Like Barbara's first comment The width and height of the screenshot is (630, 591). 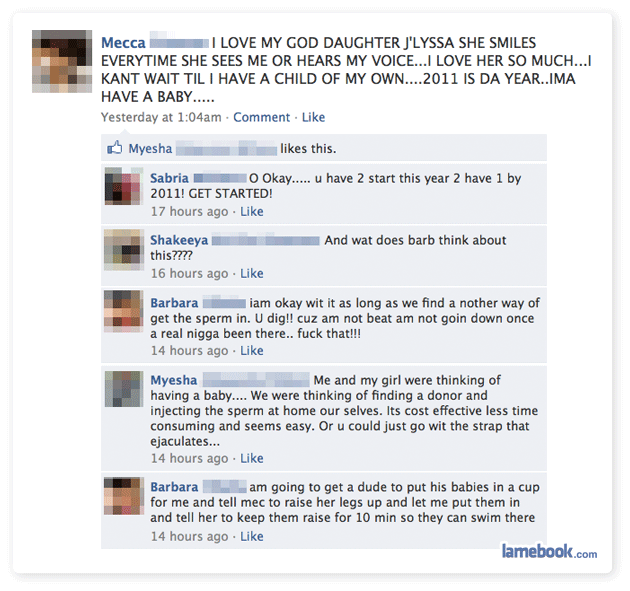pyautogui.click(x=252, y=350)
